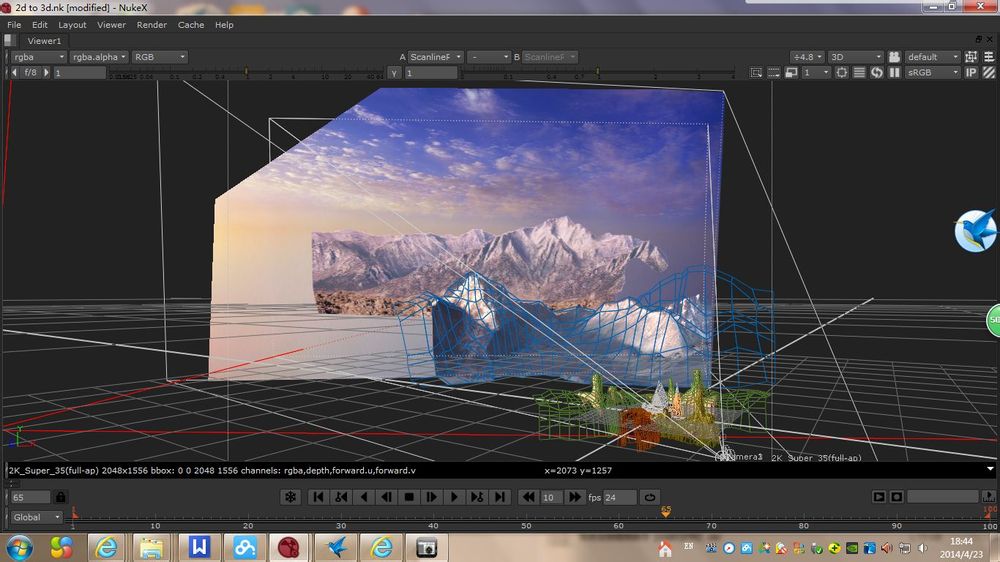The image size is (1000, 562).
Task: Click the gain increase arrow
Action: click(46, 73)
